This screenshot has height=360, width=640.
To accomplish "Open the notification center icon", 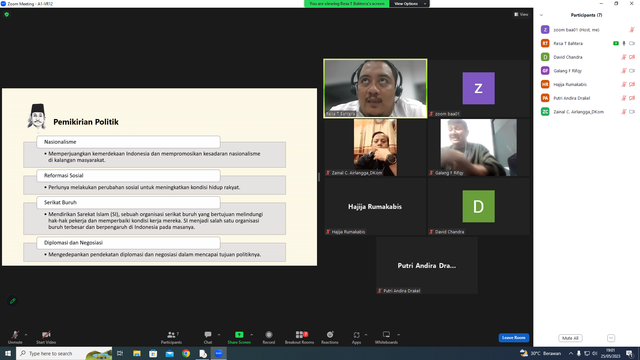I will [630, 353].
